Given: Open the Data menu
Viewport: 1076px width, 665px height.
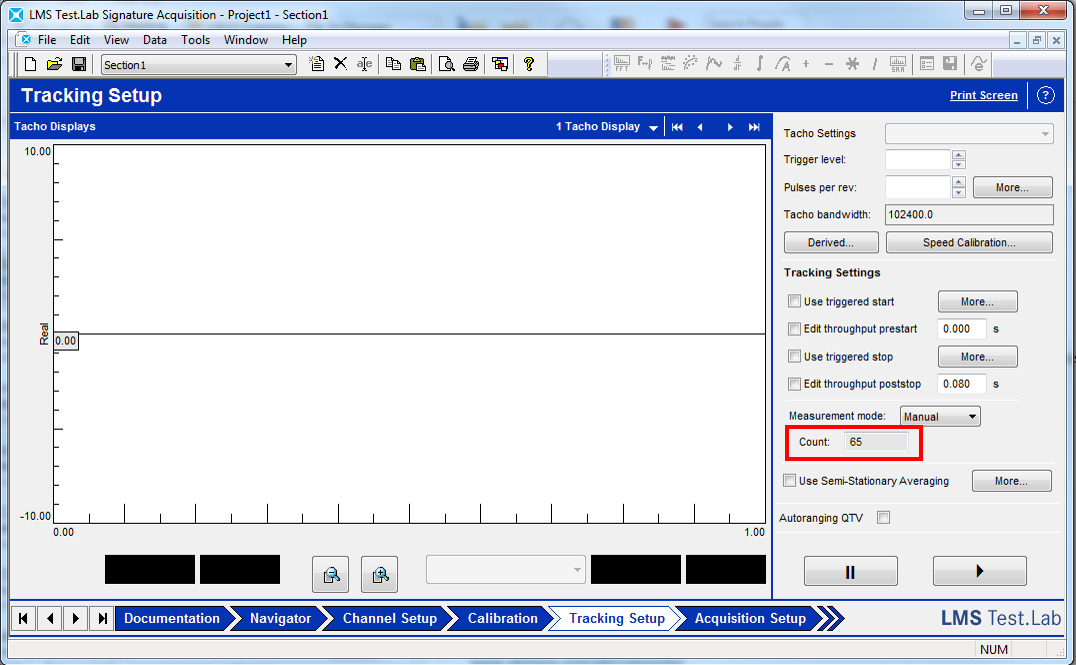Looking at the screenshot, I should click(x=155, y=40).
